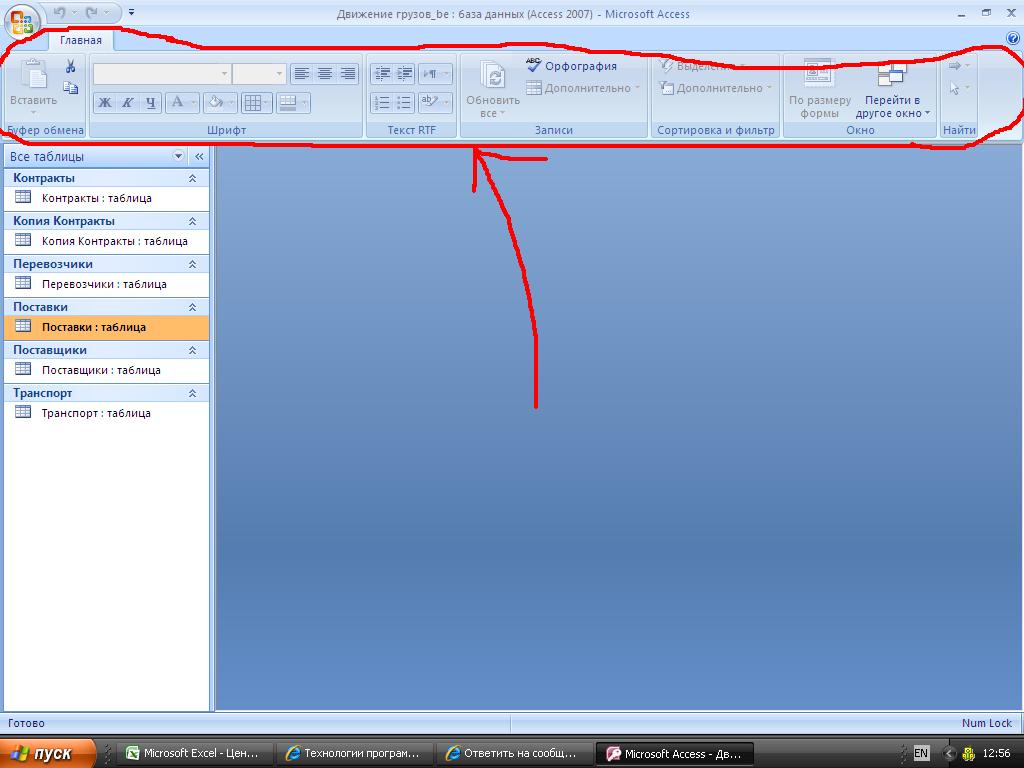Collapse the Перевозчики group
This screenshot has width=1024, height=768.
(192, 264)
